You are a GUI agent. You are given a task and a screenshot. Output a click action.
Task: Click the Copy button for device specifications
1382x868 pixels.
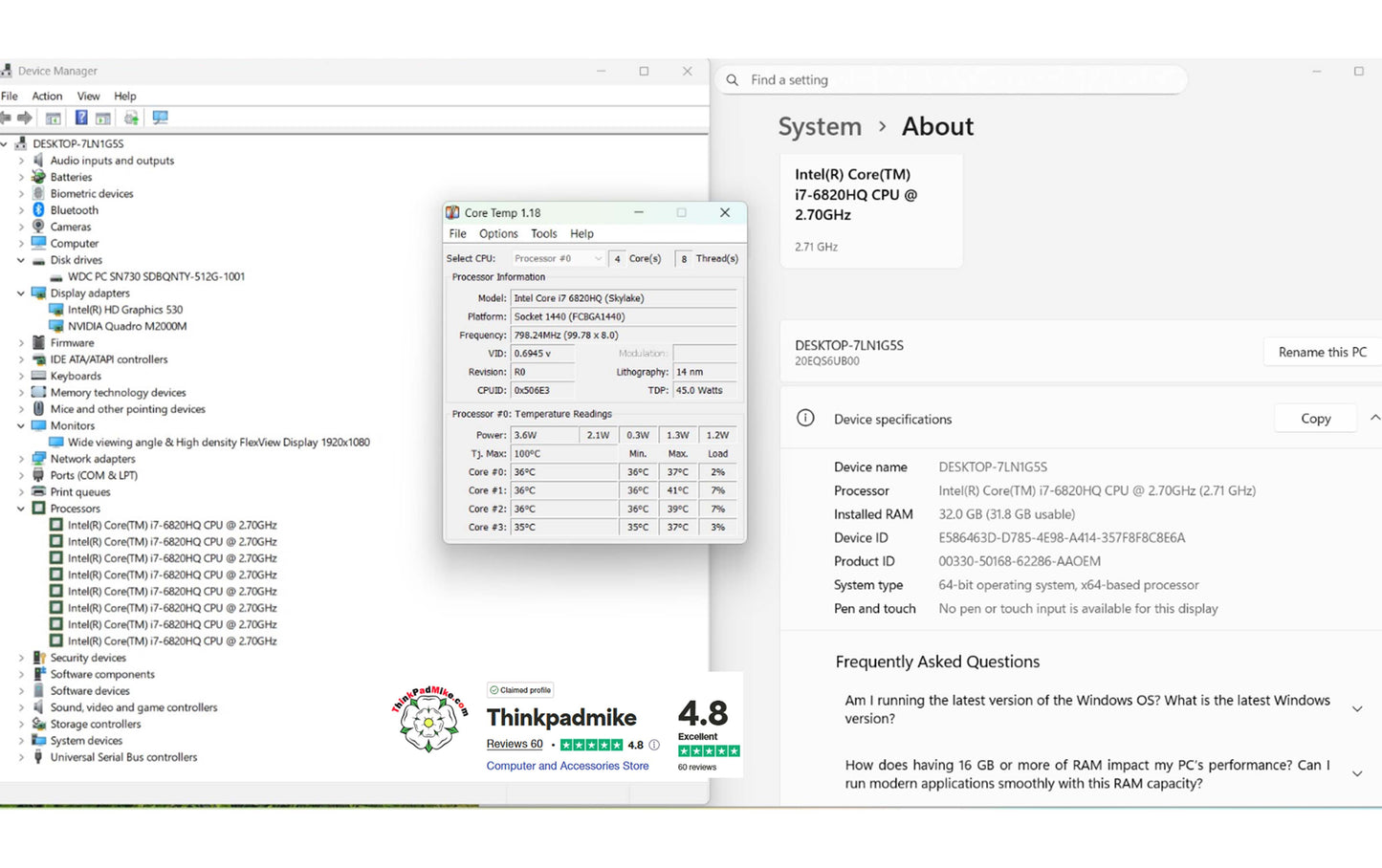click(1315, 419)
